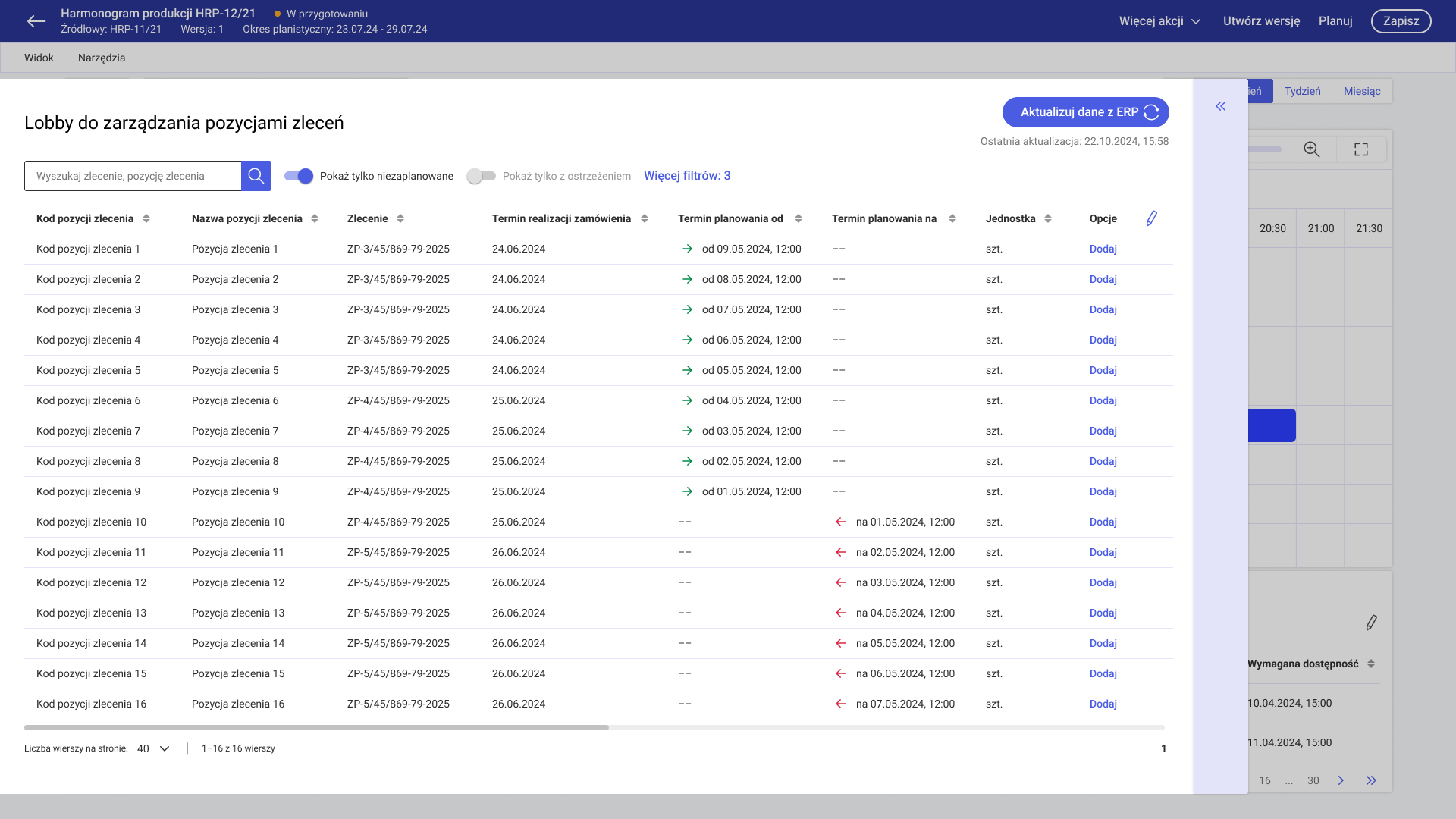1456x819 pixels.
Task: Sort by Kod pozycji zlecenia column
Action: [x=146, y=218]
